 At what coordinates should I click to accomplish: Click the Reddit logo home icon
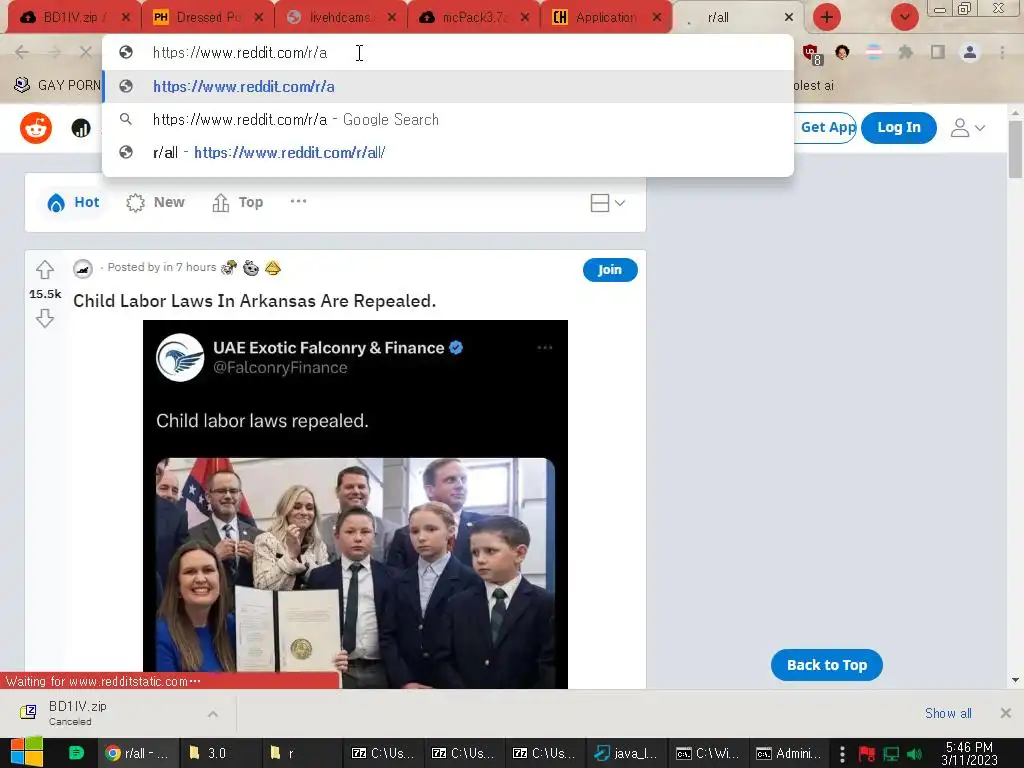point(36,128)
